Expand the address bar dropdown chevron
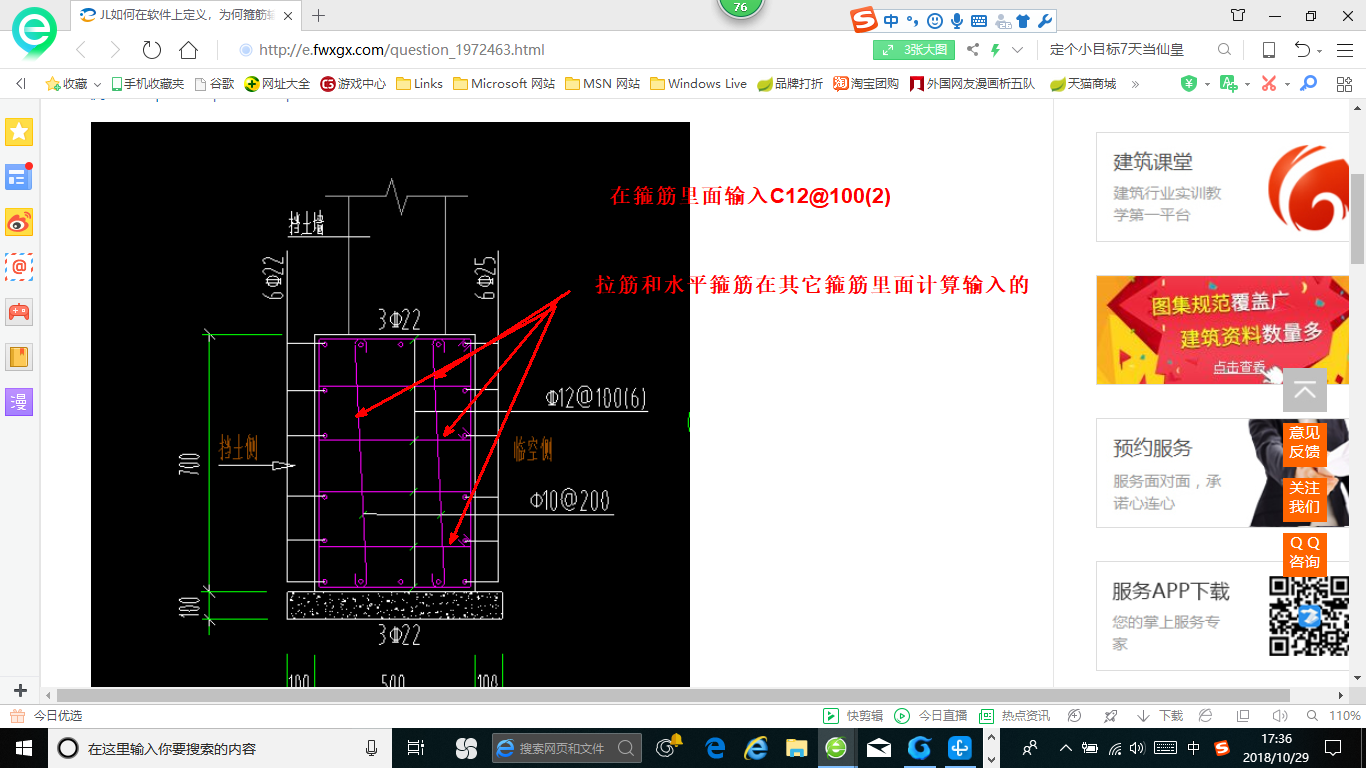This screenshot has height=768, width=1366. pos(1018,50)
